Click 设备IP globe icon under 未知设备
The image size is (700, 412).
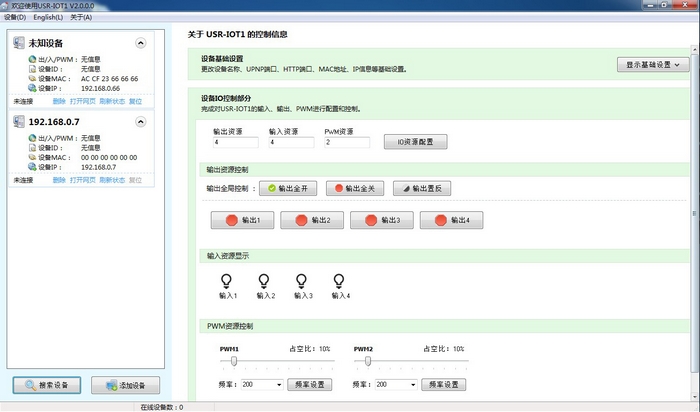tap(32, 88)
